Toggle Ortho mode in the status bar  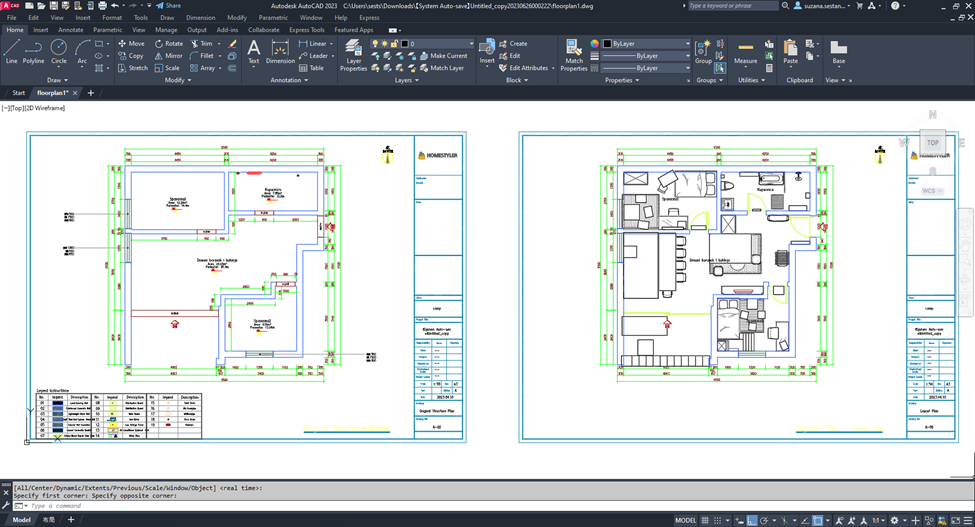click(750, 520)
